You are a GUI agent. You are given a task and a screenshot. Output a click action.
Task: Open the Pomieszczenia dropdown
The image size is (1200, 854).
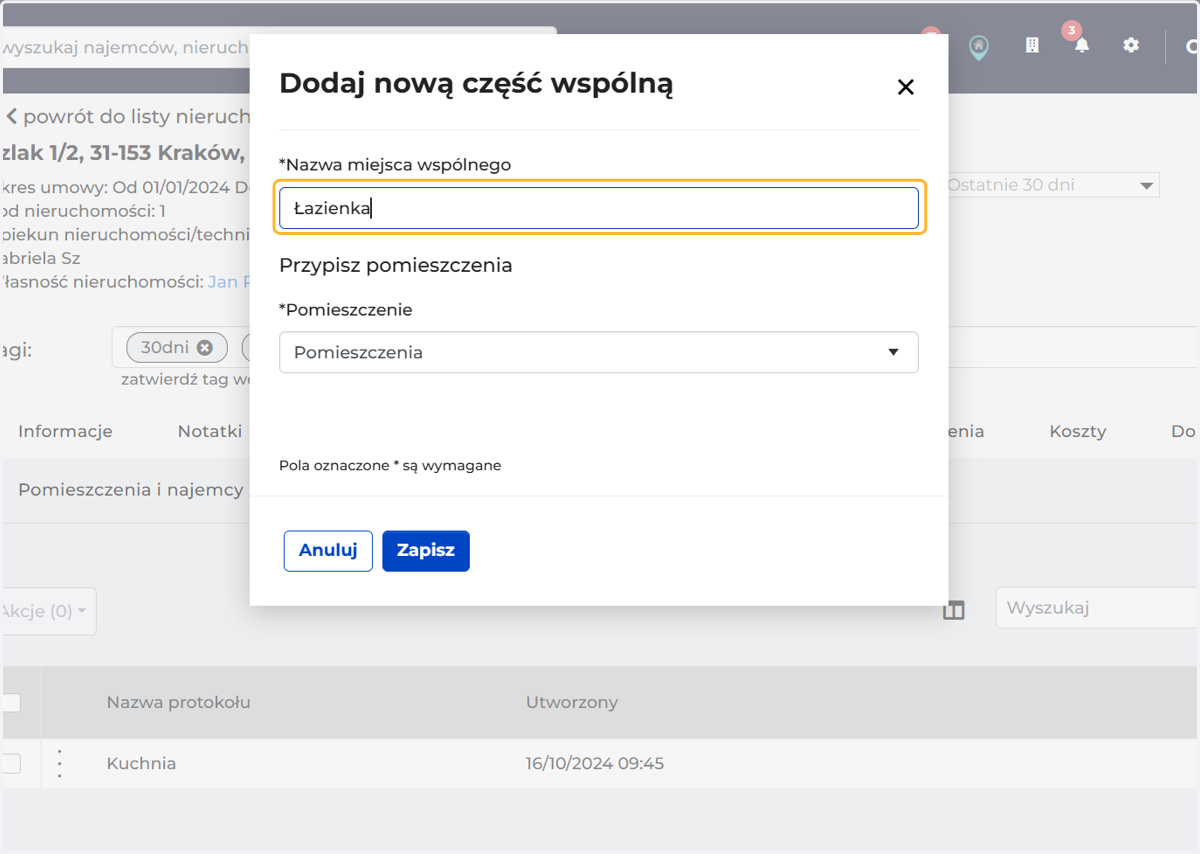pyautogui.click(x=598, y=352)
